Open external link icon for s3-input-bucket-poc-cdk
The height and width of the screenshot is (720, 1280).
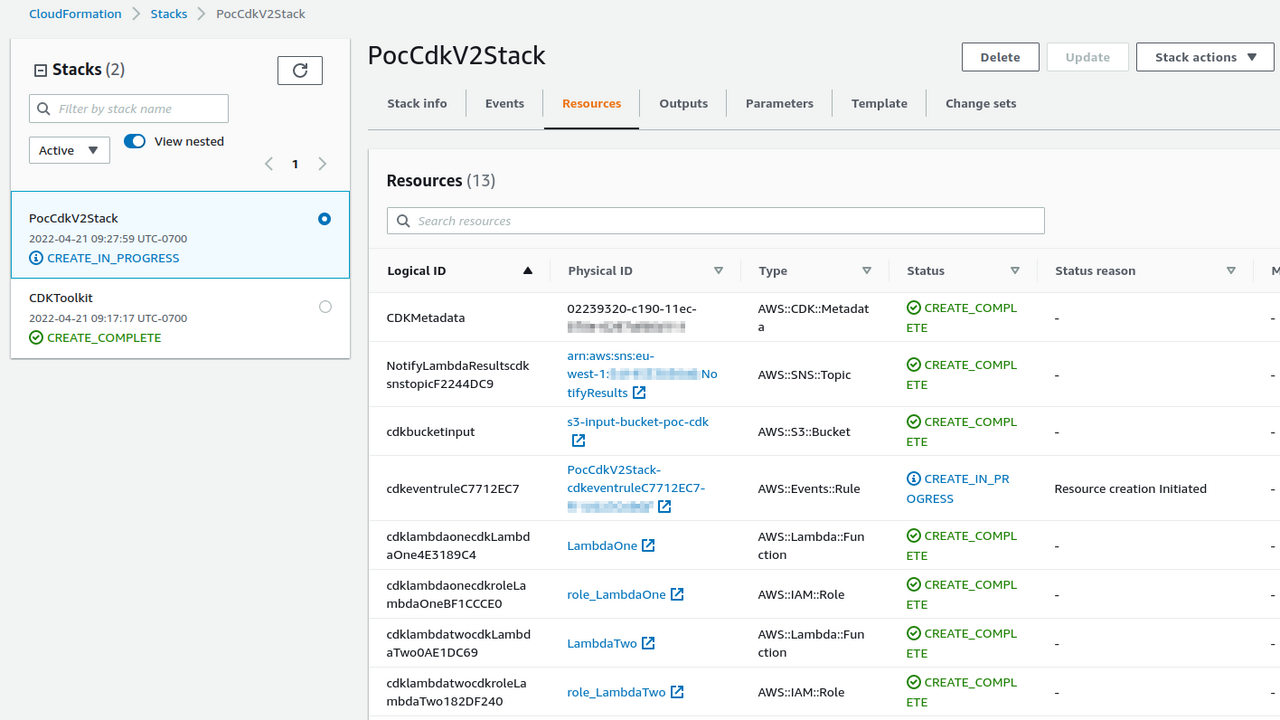pyautogui.click(x=578, y=440)
